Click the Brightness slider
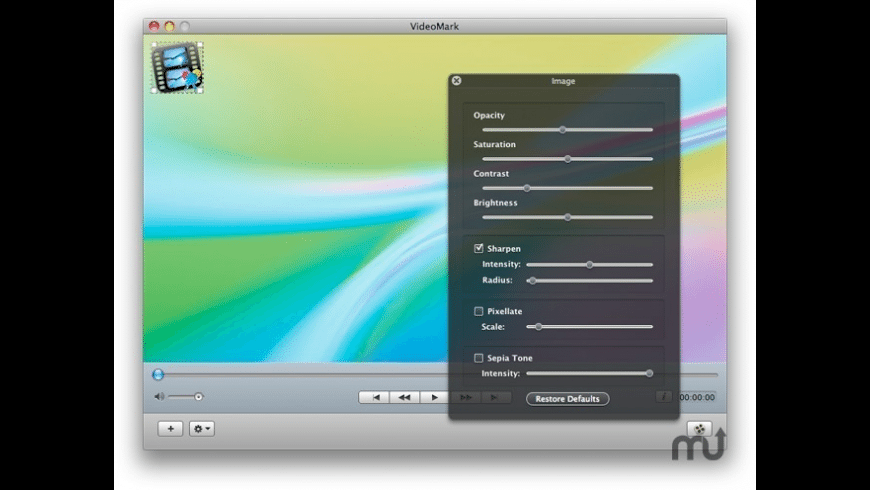 pyautogui.click(x=568, y=218)
